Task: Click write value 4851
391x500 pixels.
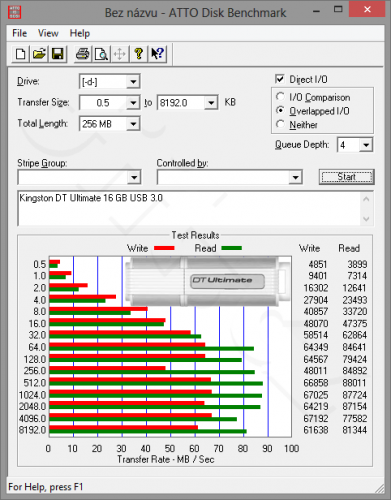Action: [317, 264]
